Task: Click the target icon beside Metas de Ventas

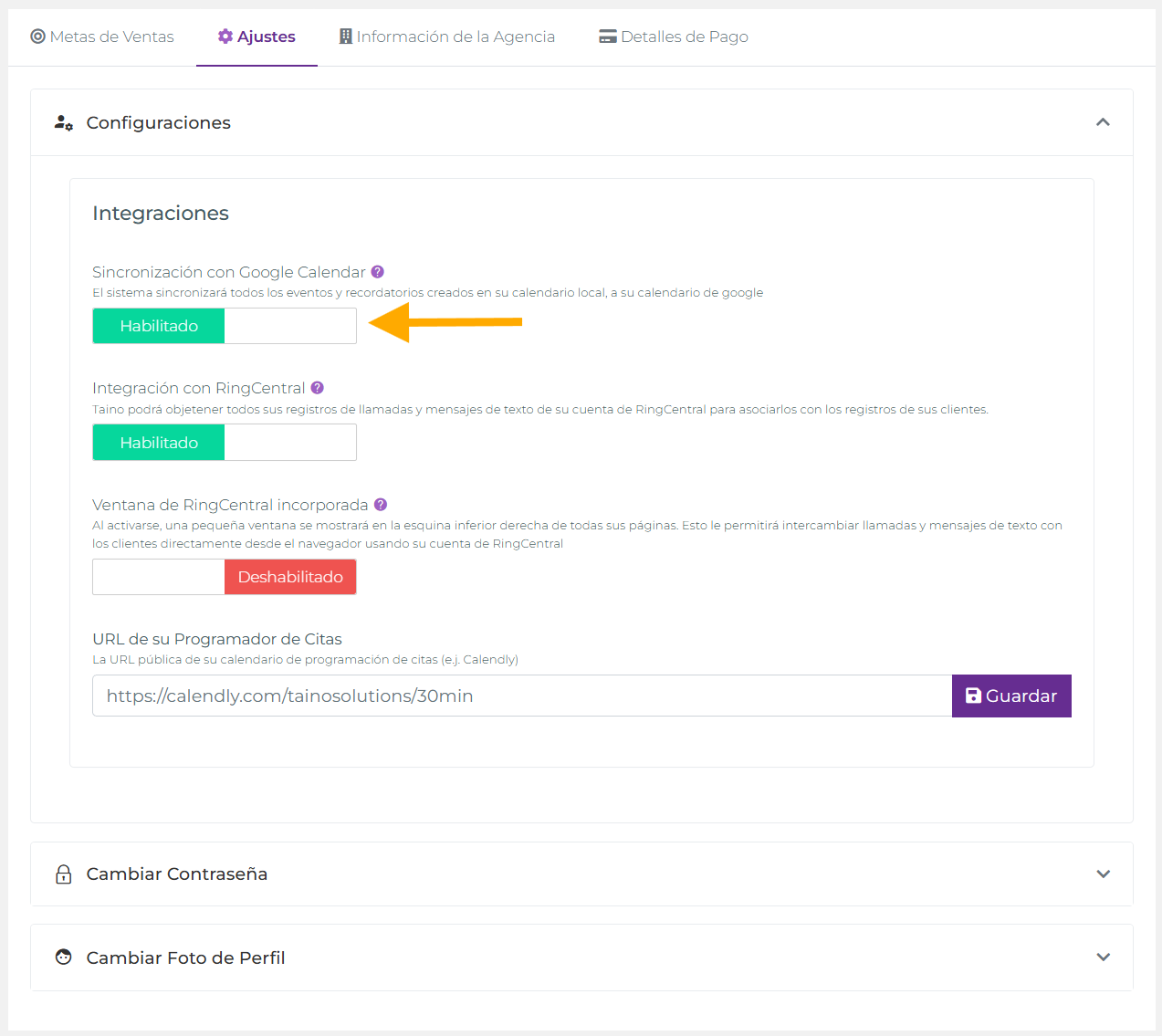Action: pos(37,37)
